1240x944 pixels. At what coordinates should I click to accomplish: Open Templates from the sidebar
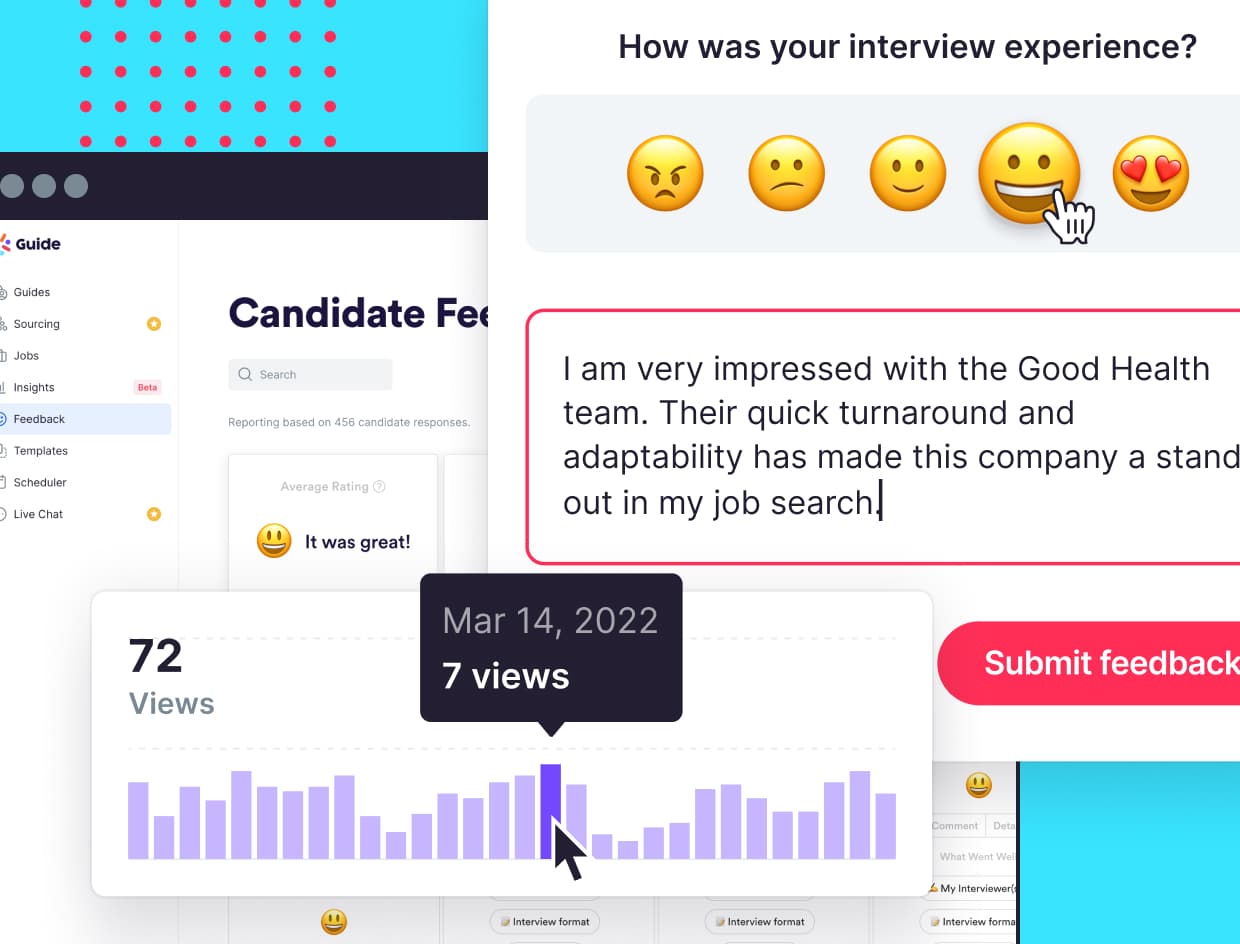41,451
